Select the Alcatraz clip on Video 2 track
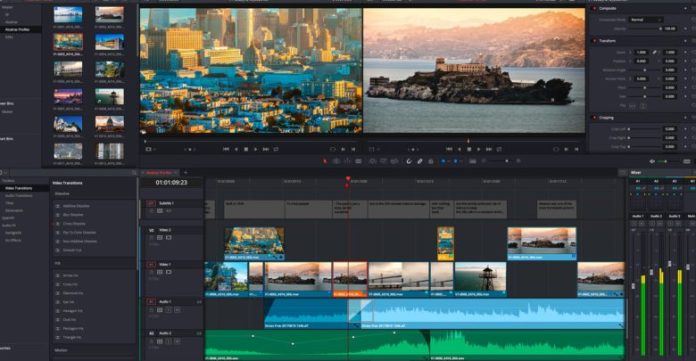Image resolution: width=696 pixels, height=361 pixels. point(542,243)
